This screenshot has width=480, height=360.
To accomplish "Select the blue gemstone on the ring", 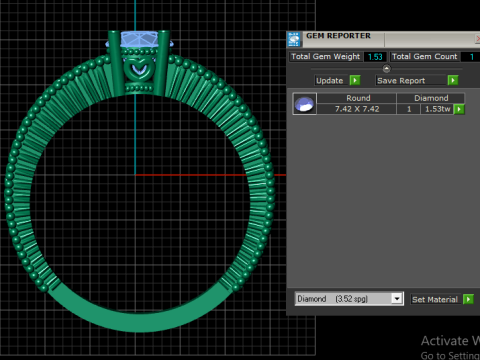I will point(139,39).
